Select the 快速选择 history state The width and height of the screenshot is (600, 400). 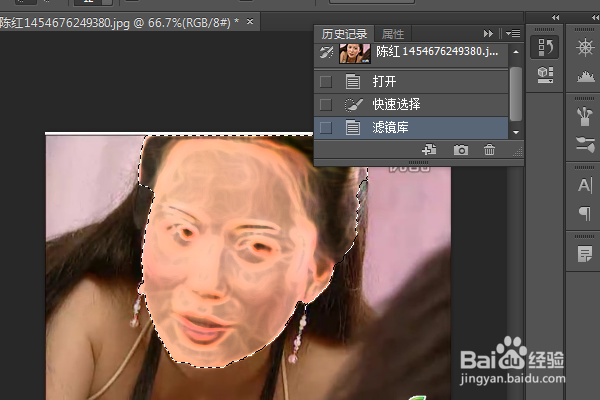coord(411,104)
